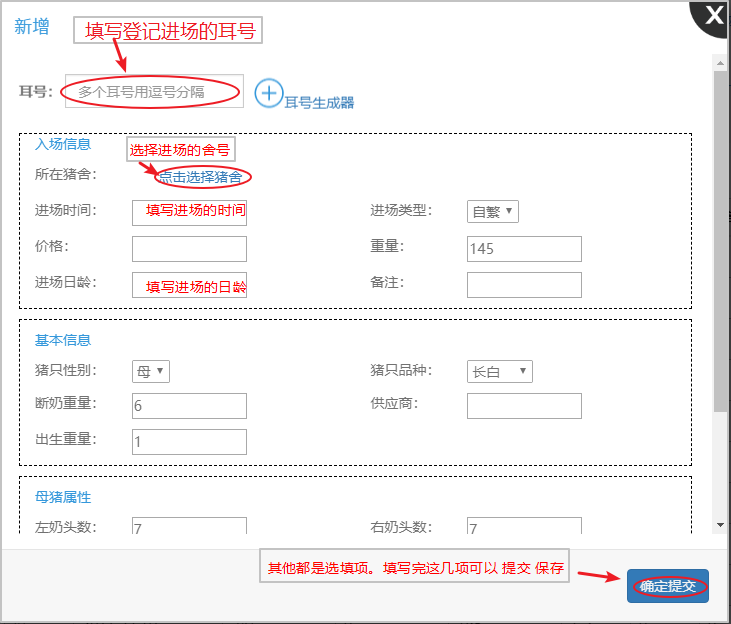Open the 猪只品种 dropdown showing 长白
The height and width of the screenshot is (624, 731).
pos(499,371)
